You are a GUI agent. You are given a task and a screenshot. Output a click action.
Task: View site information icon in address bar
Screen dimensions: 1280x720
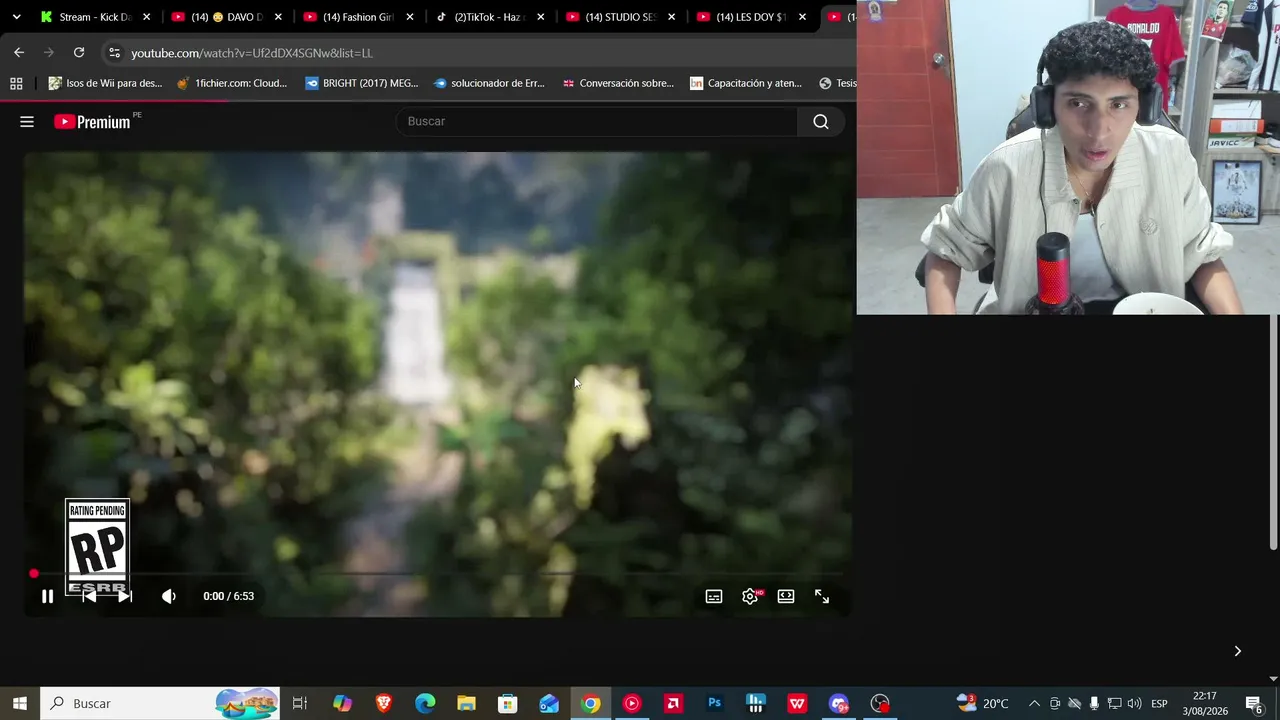pyautogui.click(x=114, y=53)
